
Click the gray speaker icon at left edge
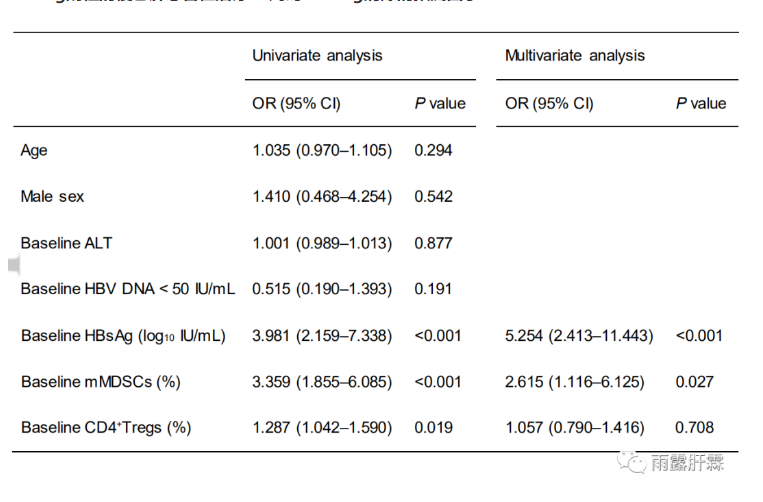coord(13,265)
